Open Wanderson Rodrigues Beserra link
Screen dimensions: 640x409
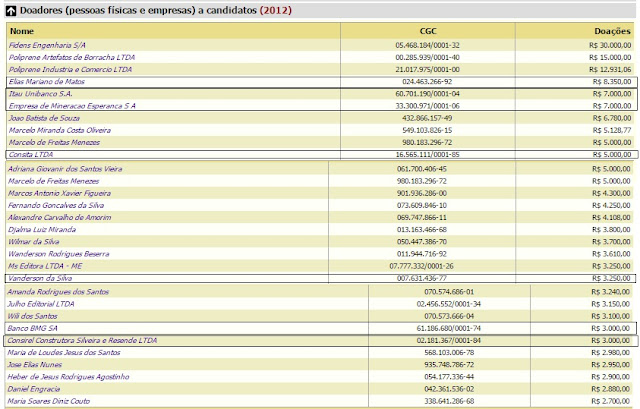coord(59,254)
